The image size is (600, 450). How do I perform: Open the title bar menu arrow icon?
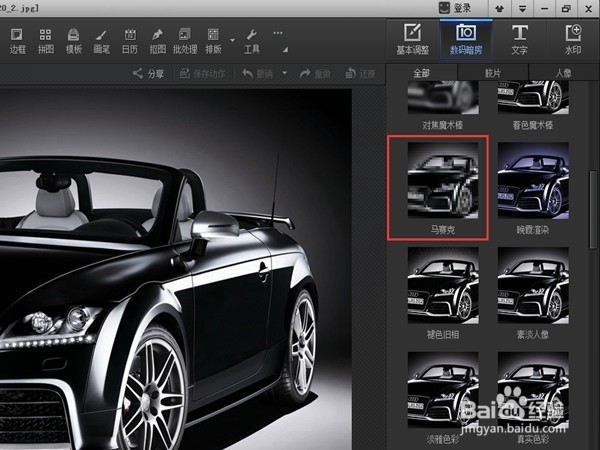tap(522, 8)
